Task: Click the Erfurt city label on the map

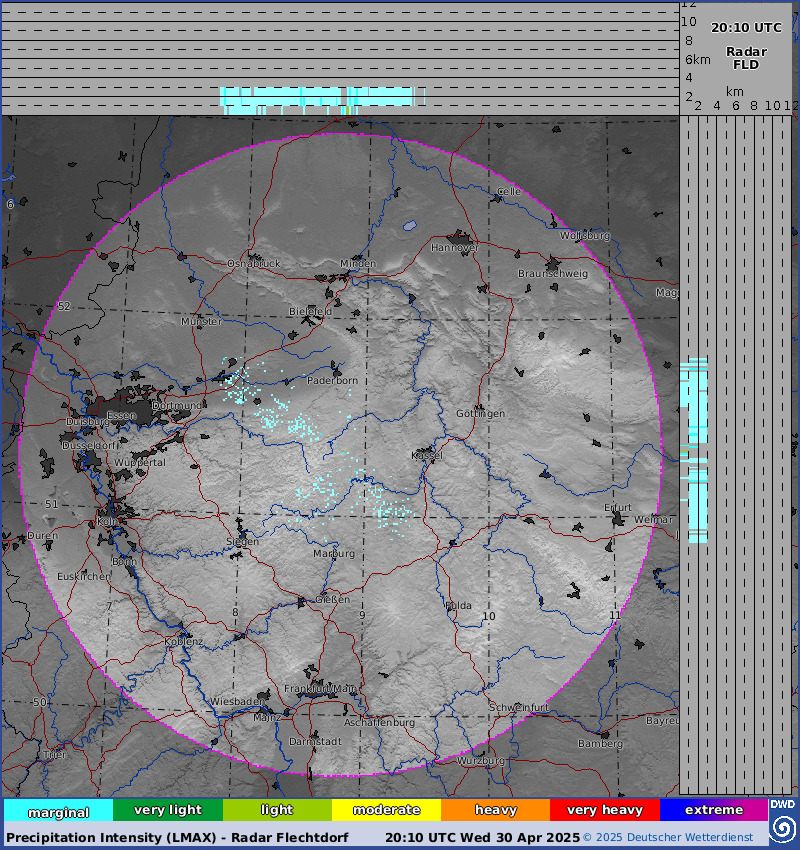Action: pyautogui.click(x=618, y=507)
